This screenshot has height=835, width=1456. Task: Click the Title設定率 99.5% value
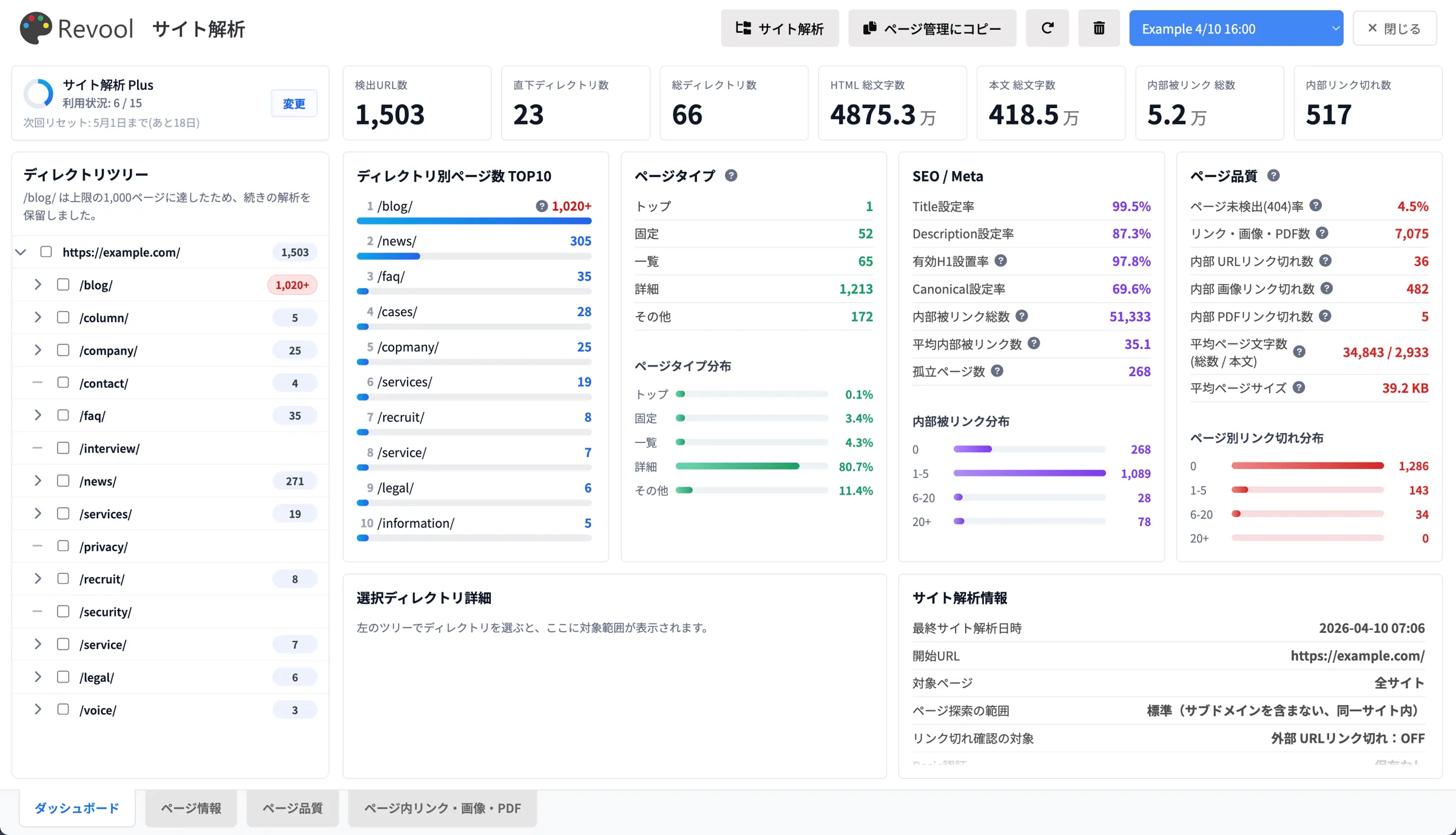click(x=1131, y=206)
